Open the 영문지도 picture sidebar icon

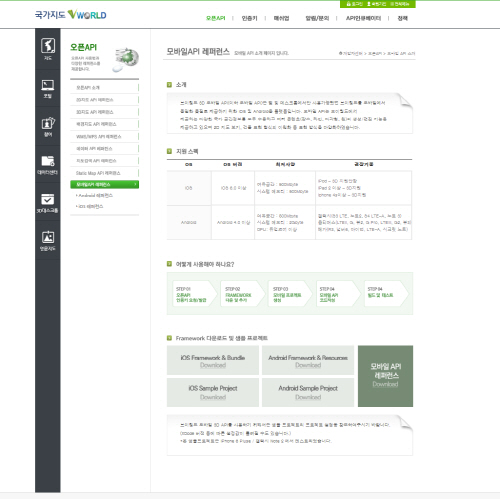(x=48, y=241)
